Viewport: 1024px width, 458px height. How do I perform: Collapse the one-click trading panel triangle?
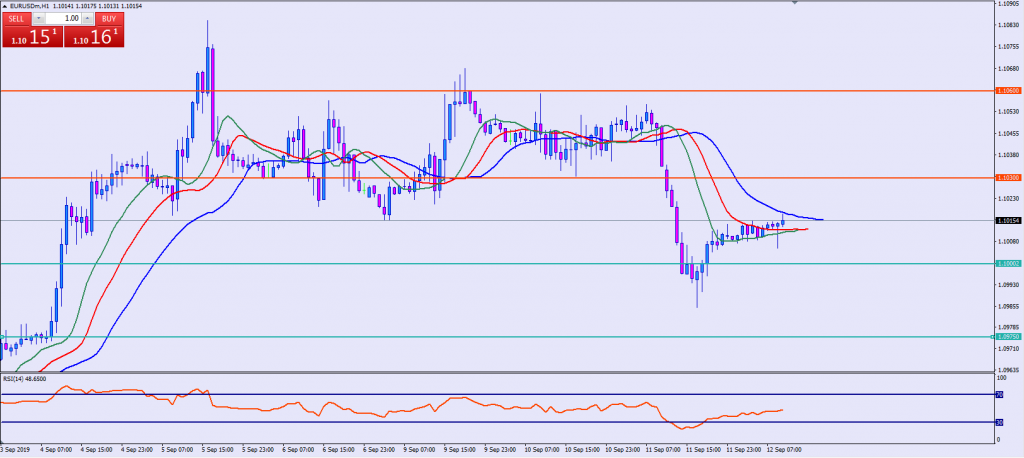[x=4, y=6]
